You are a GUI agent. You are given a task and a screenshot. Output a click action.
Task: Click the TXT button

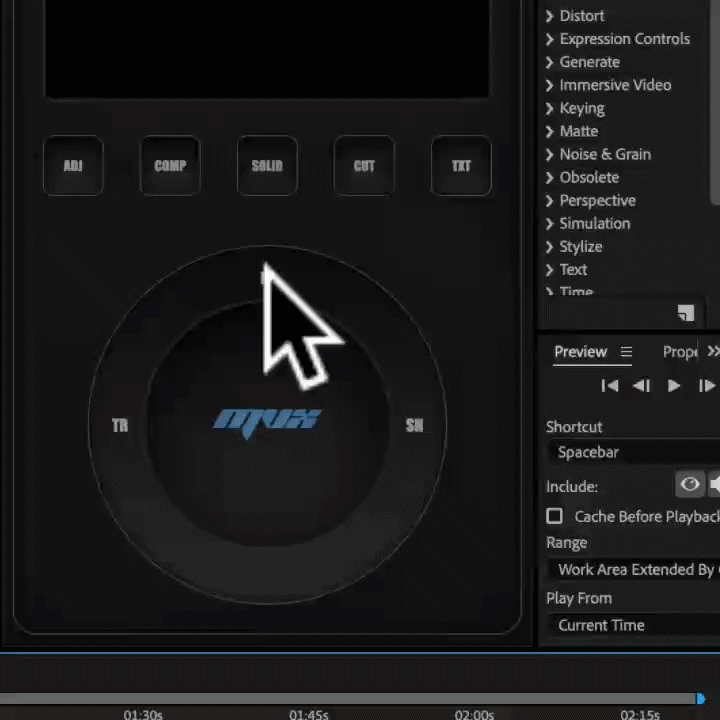pyautogui.click(x=461, y=166)
